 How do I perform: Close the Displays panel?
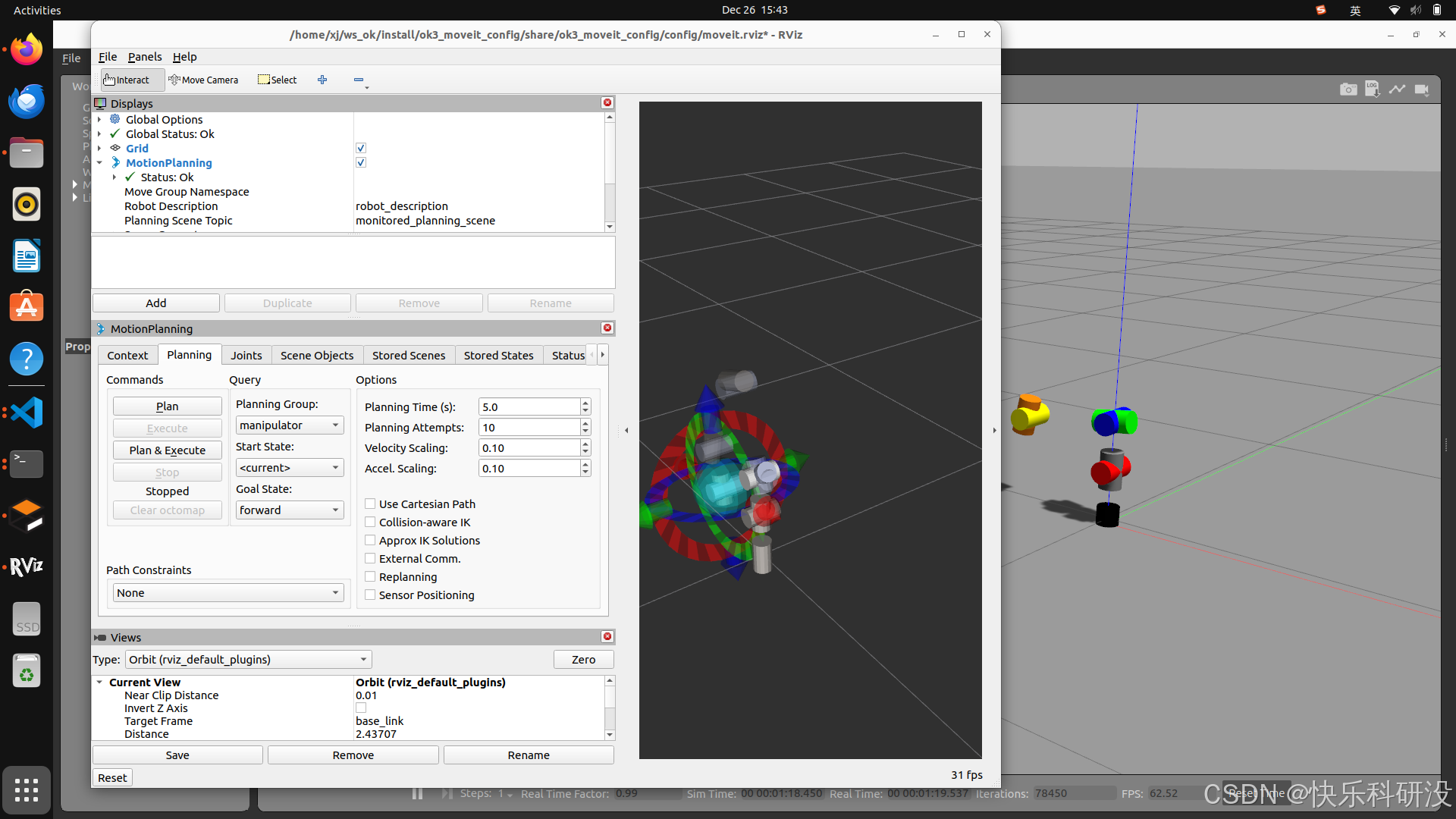(607, 103)
